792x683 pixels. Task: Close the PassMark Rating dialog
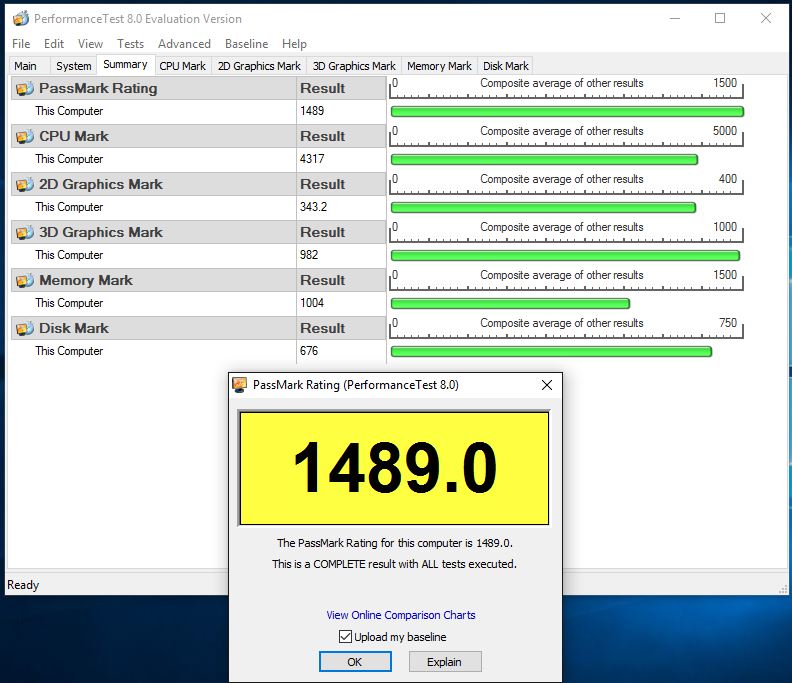[547, 385]
